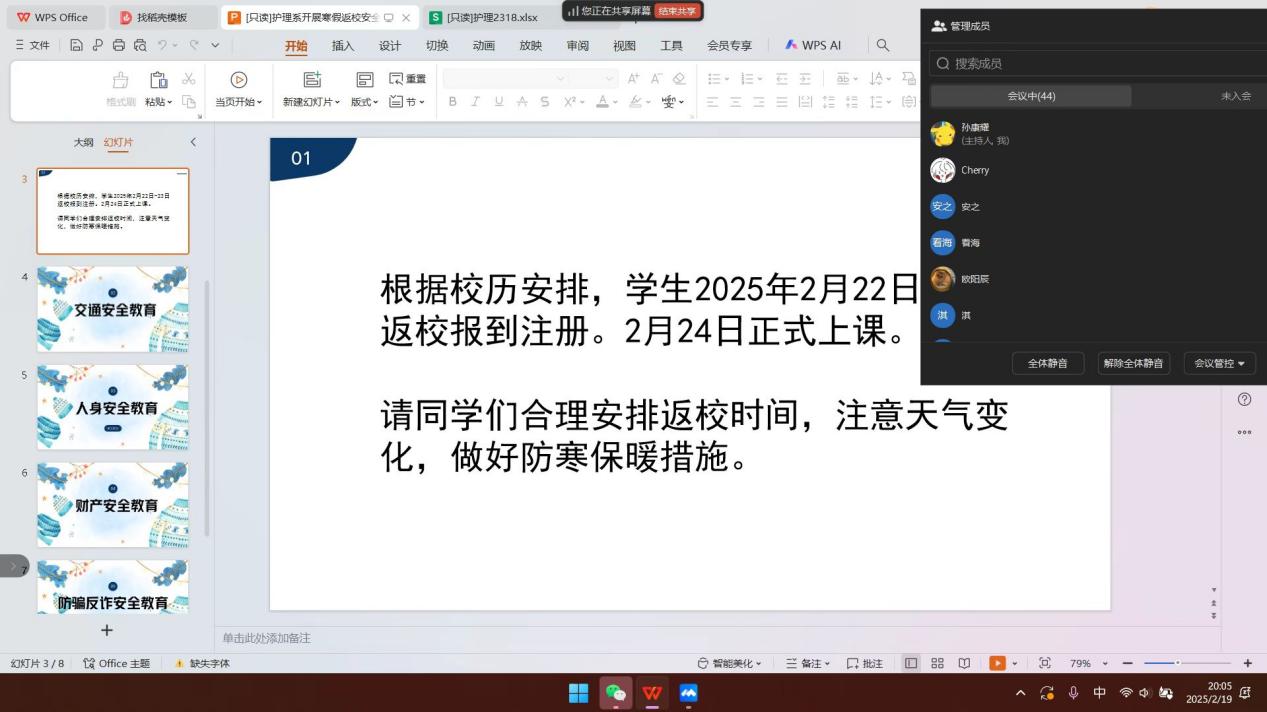Click Mute All (全体静音) button
Image resolution: width=1267 pixels, height=712 pixels.
[x=1048, y=363]
